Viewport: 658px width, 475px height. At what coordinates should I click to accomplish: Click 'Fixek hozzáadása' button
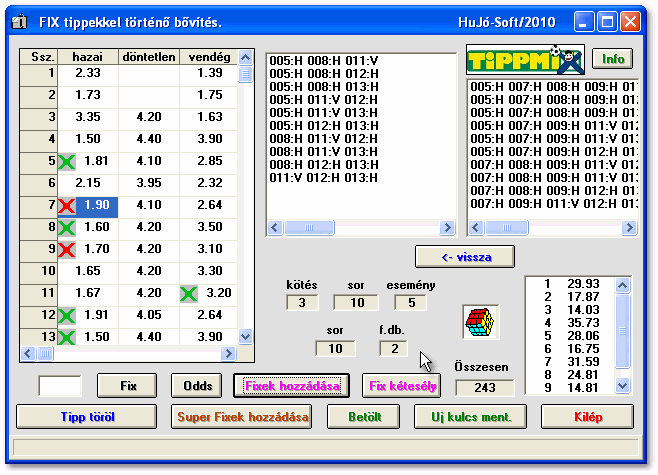(x=292, y=386)
